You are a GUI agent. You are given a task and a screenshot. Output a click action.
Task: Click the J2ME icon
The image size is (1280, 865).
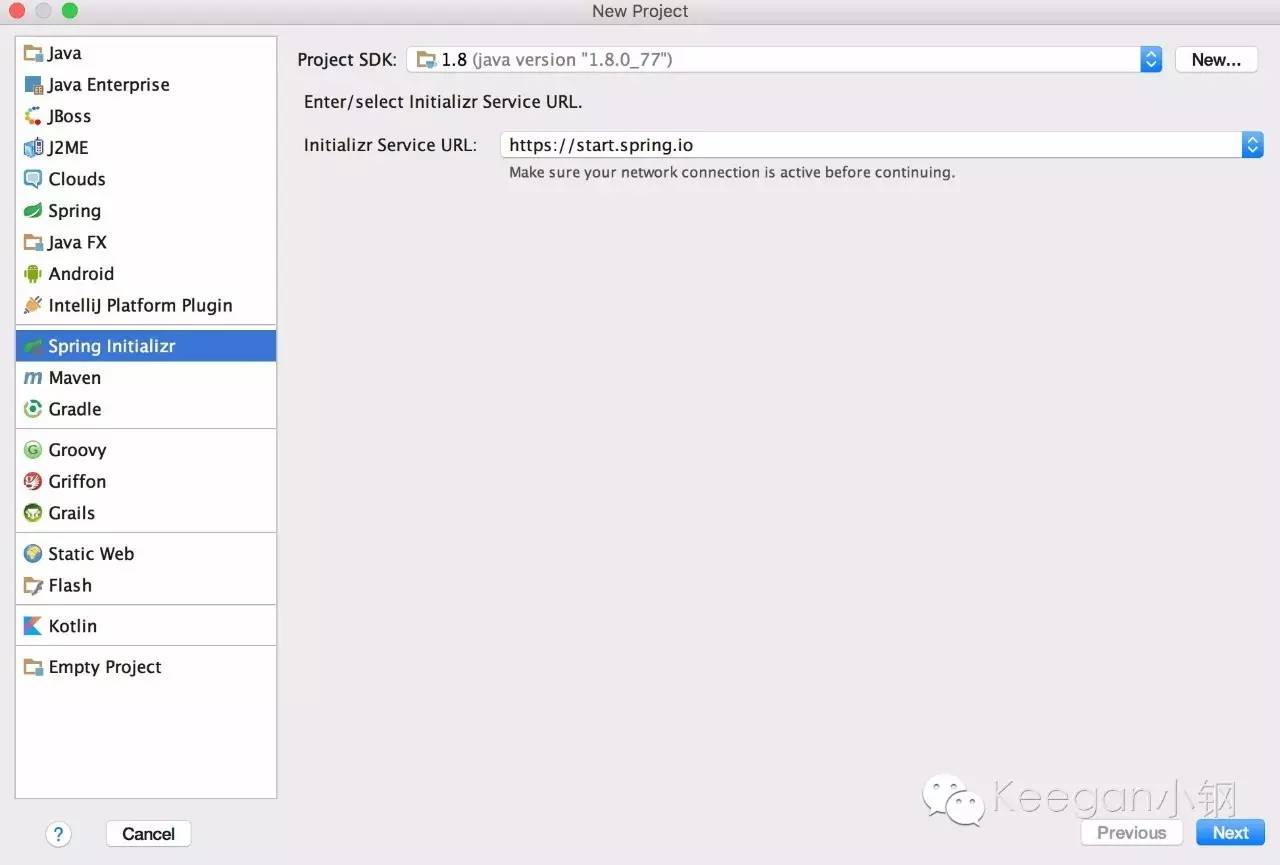pos(33,148)
